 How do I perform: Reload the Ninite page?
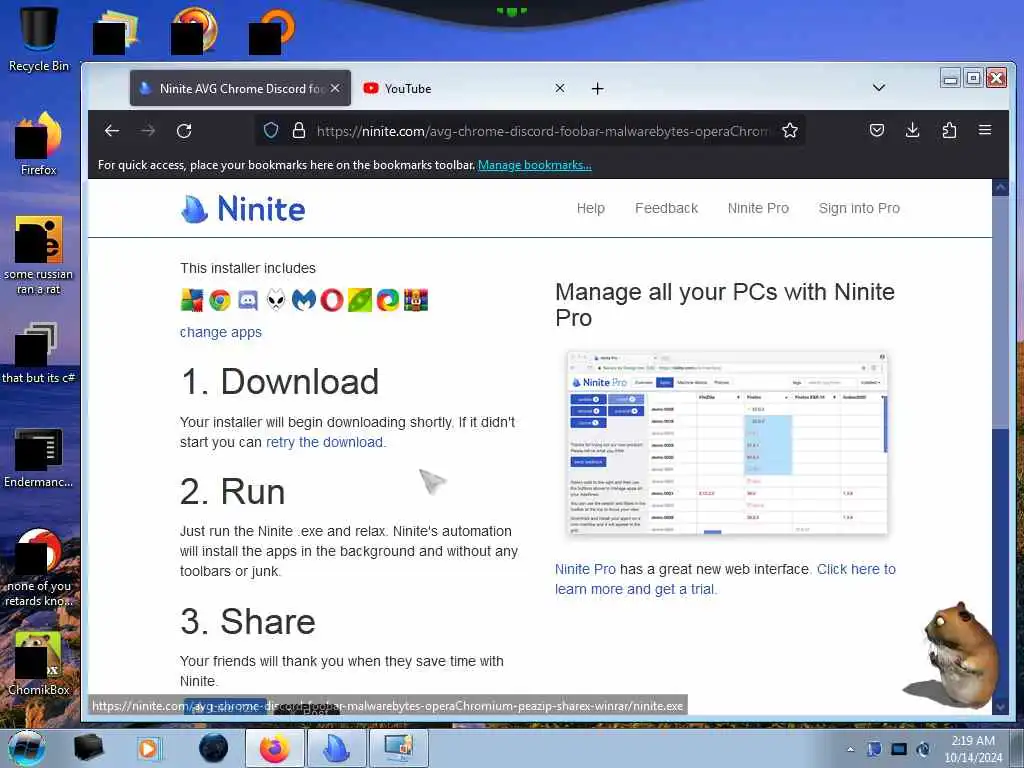(184, 131)
